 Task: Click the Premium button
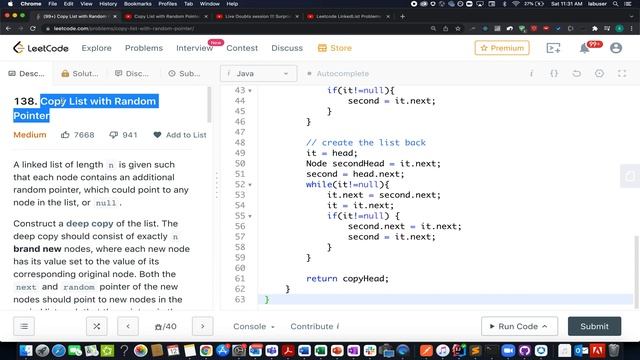click(502, 48)
